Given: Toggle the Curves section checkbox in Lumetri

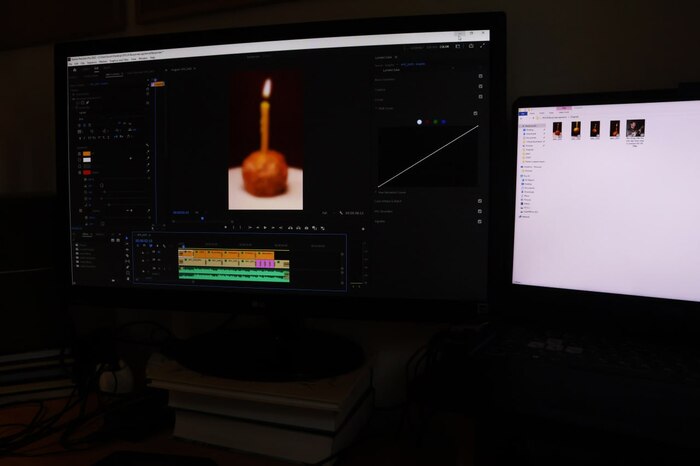Looking at the screenshot, I should (x=480, y=96).
